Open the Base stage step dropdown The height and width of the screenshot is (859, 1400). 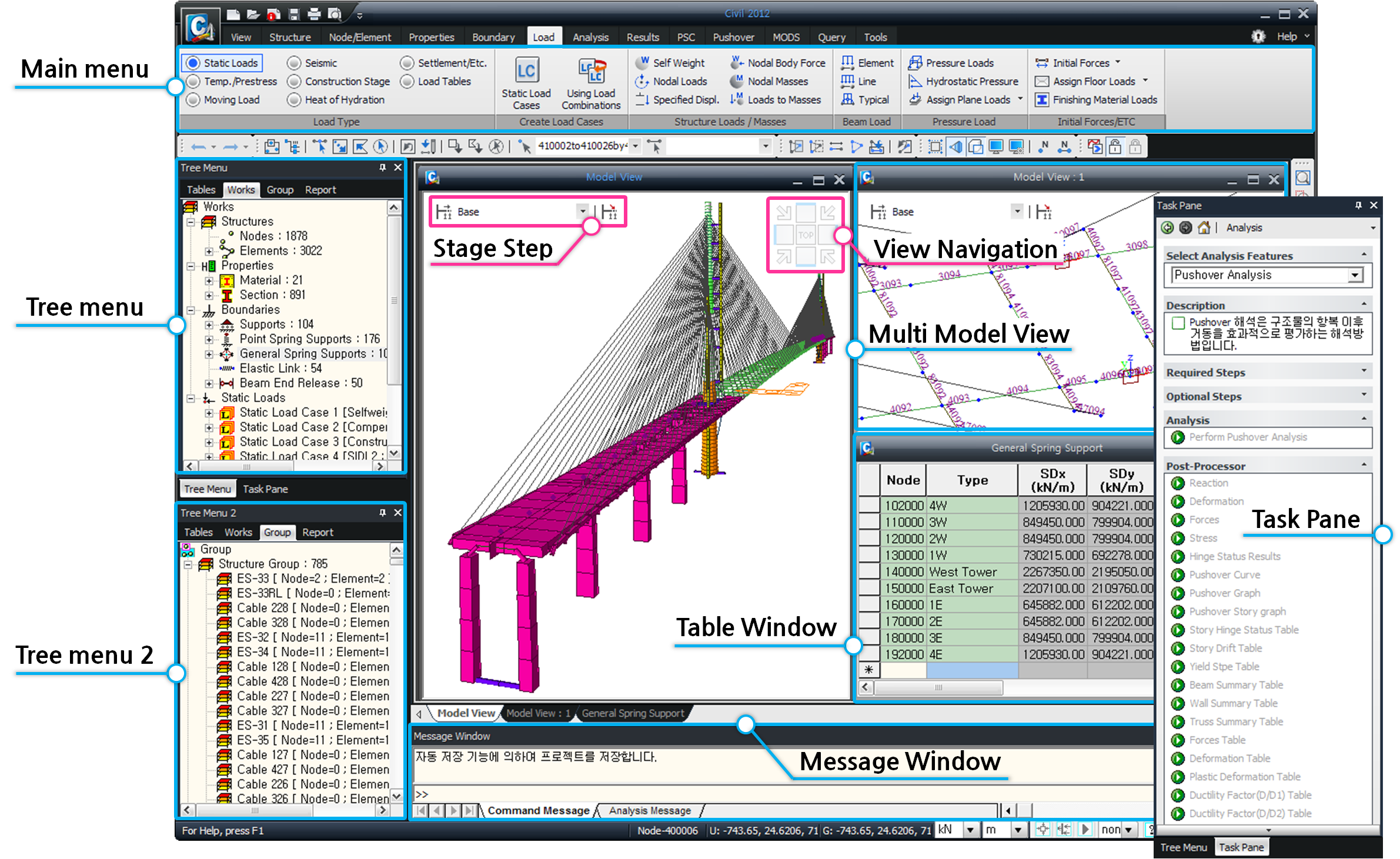tap(582, 211)
